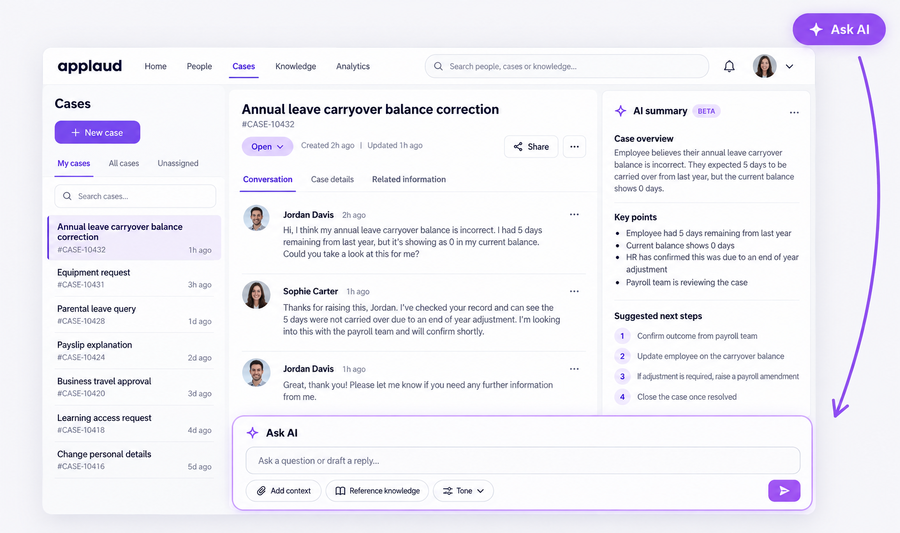Switch to the Unassigned tab

click(x=178, y=163)
